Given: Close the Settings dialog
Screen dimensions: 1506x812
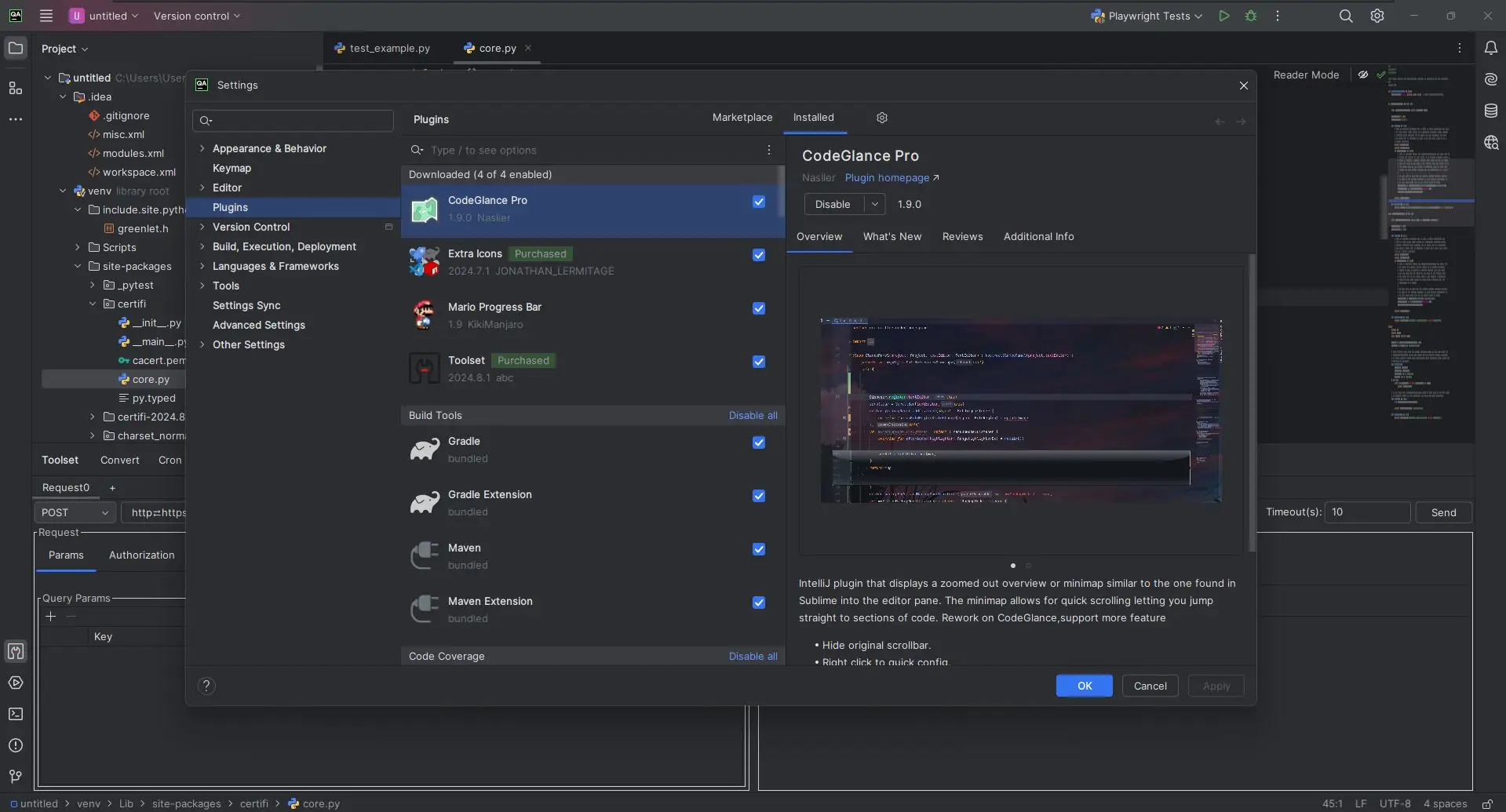Looking at the screenshot, I should (1243, 86).
